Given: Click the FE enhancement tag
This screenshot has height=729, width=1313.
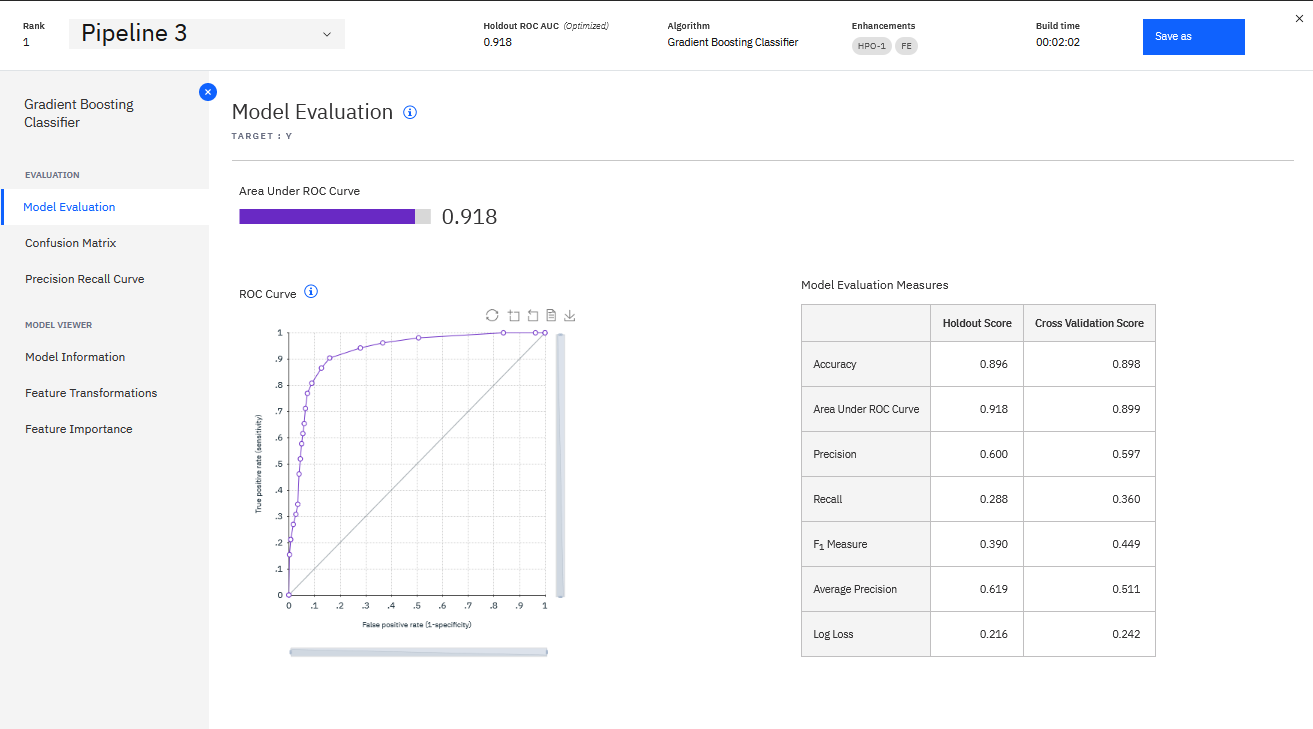Looking at the screenshot, I should point(905,46).
